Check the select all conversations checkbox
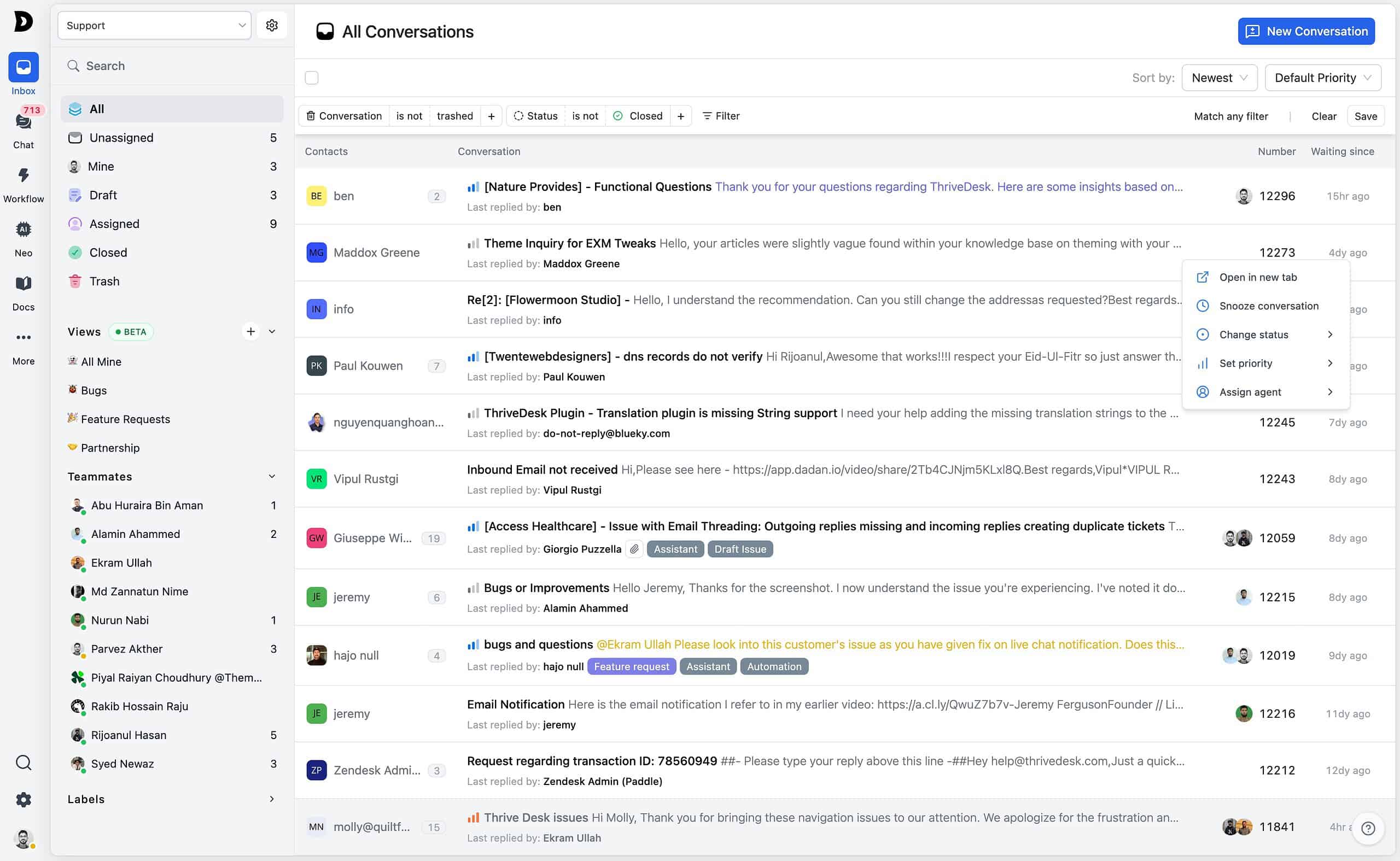 click(312, 78)
